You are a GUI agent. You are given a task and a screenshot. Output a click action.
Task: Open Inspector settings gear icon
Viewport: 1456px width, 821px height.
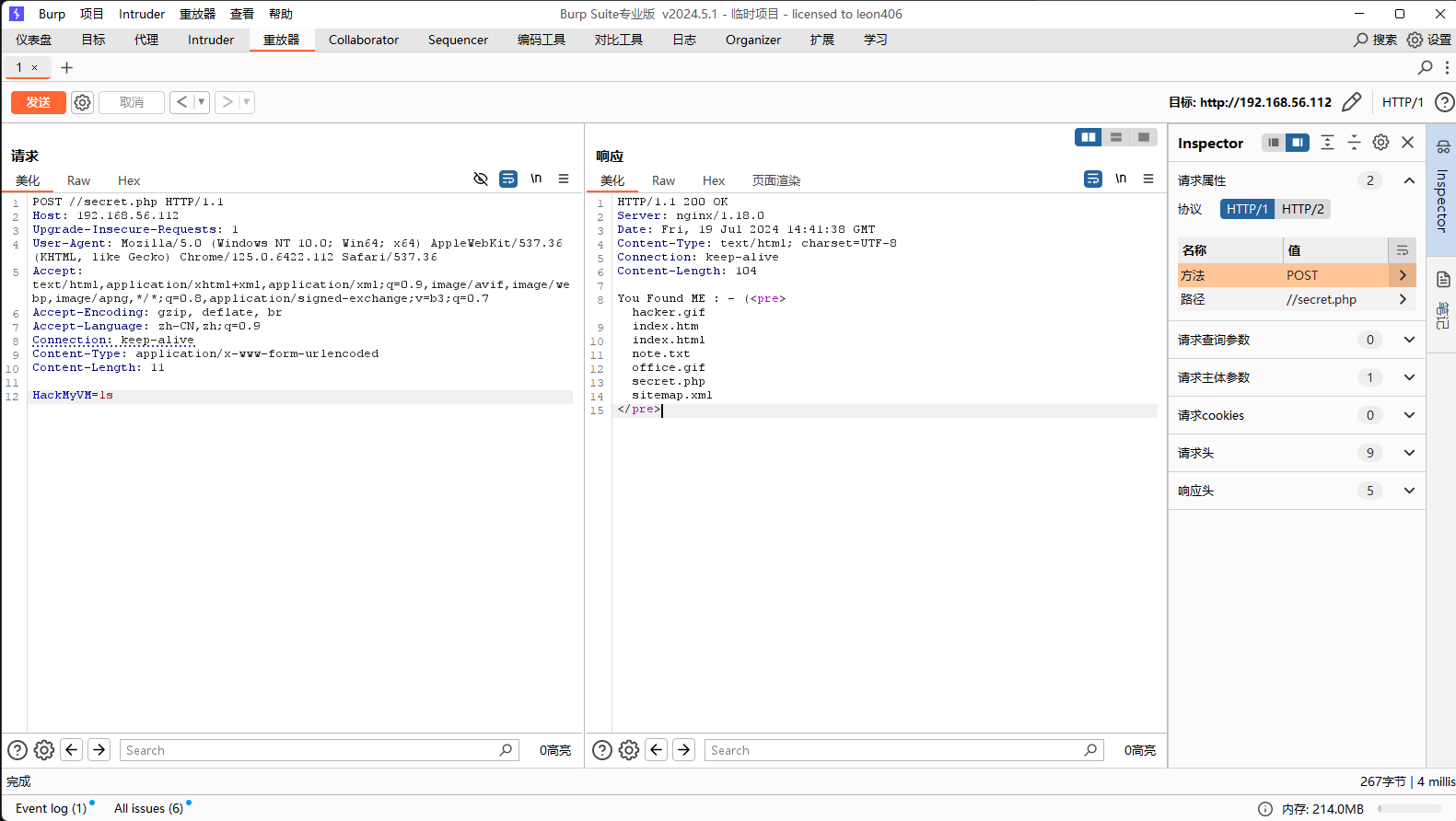[1380, 142]
